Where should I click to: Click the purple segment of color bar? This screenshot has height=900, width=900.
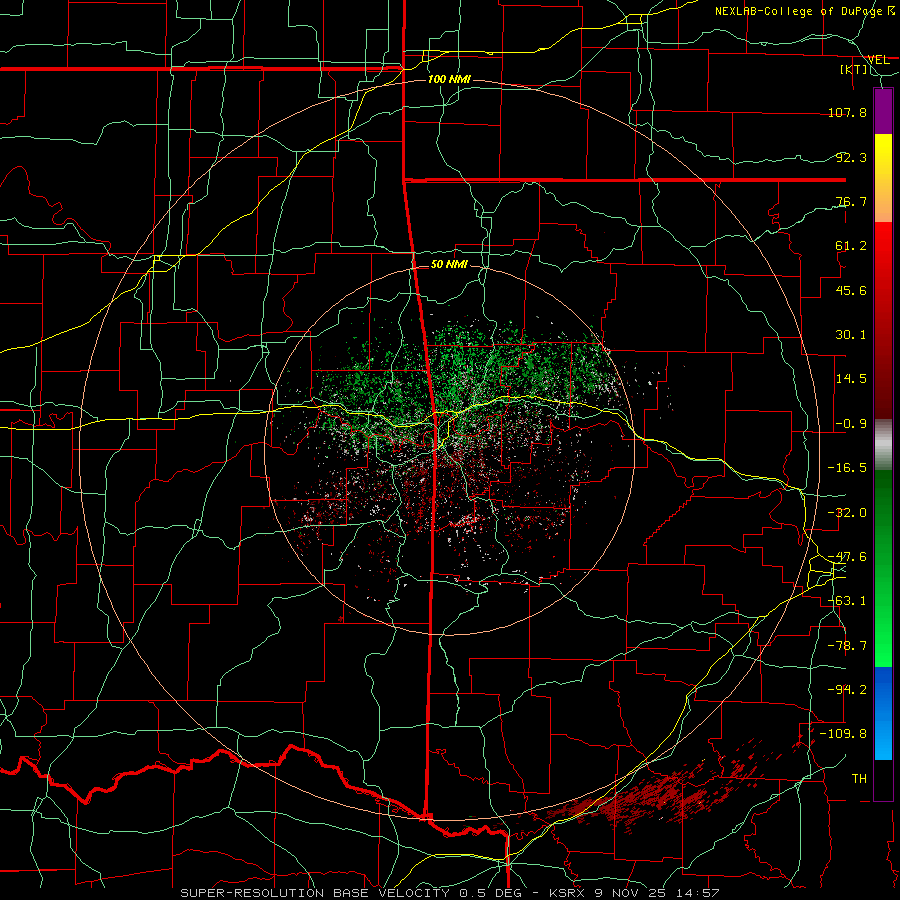point(883,111)
